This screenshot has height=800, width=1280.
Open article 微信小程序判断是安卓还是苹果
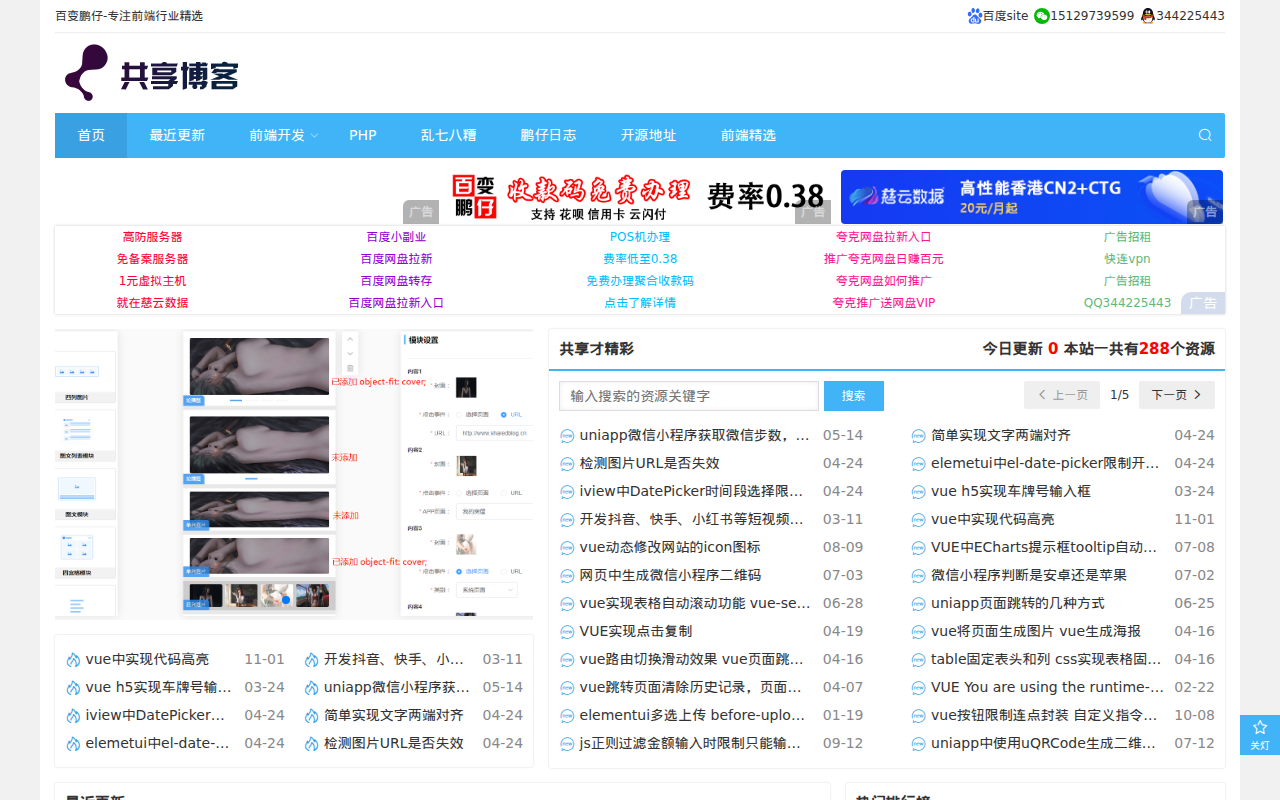[x=1029, y=576]
